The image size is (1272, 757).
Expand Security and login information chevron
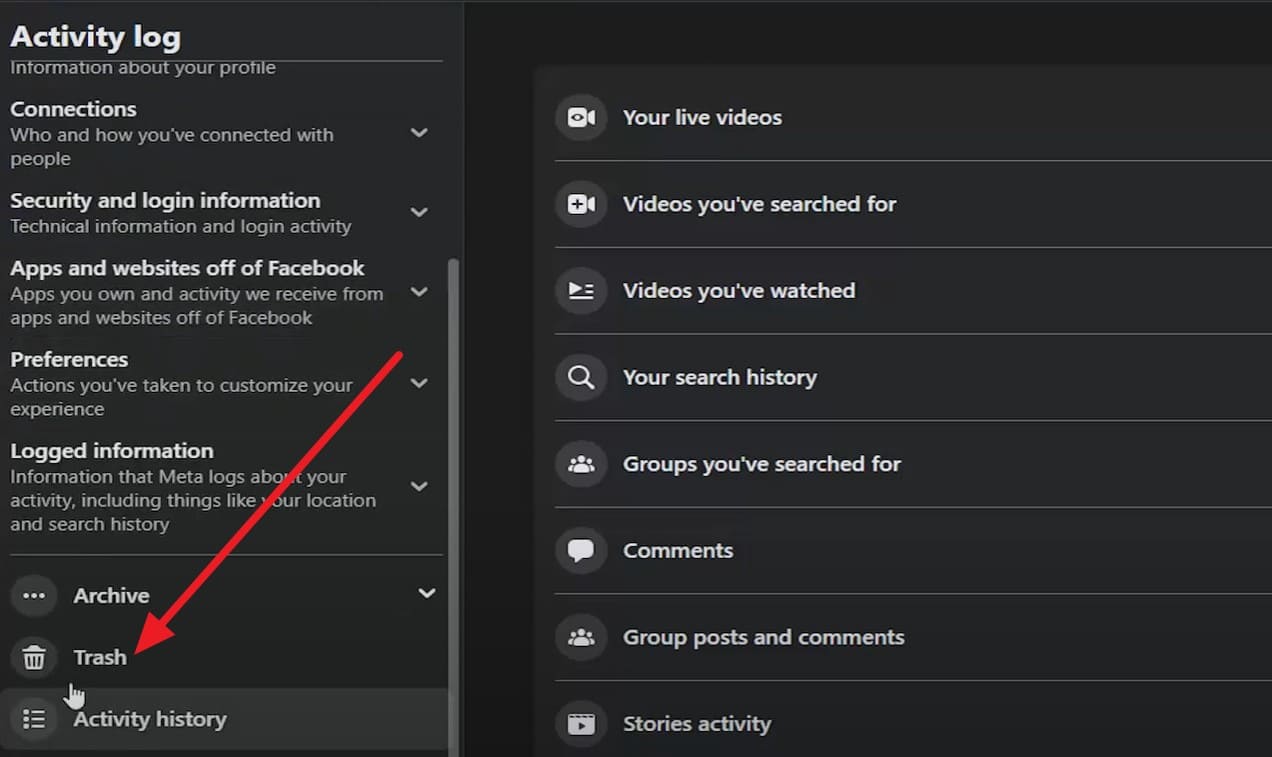pyautogui.click(x=420, y=212)
